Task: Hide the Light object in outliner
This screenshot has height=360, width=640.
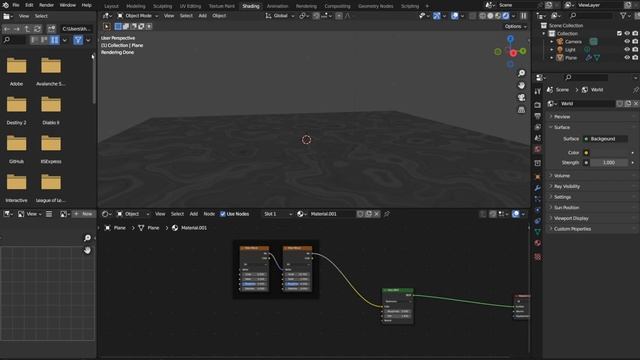Action: point(627,49)
